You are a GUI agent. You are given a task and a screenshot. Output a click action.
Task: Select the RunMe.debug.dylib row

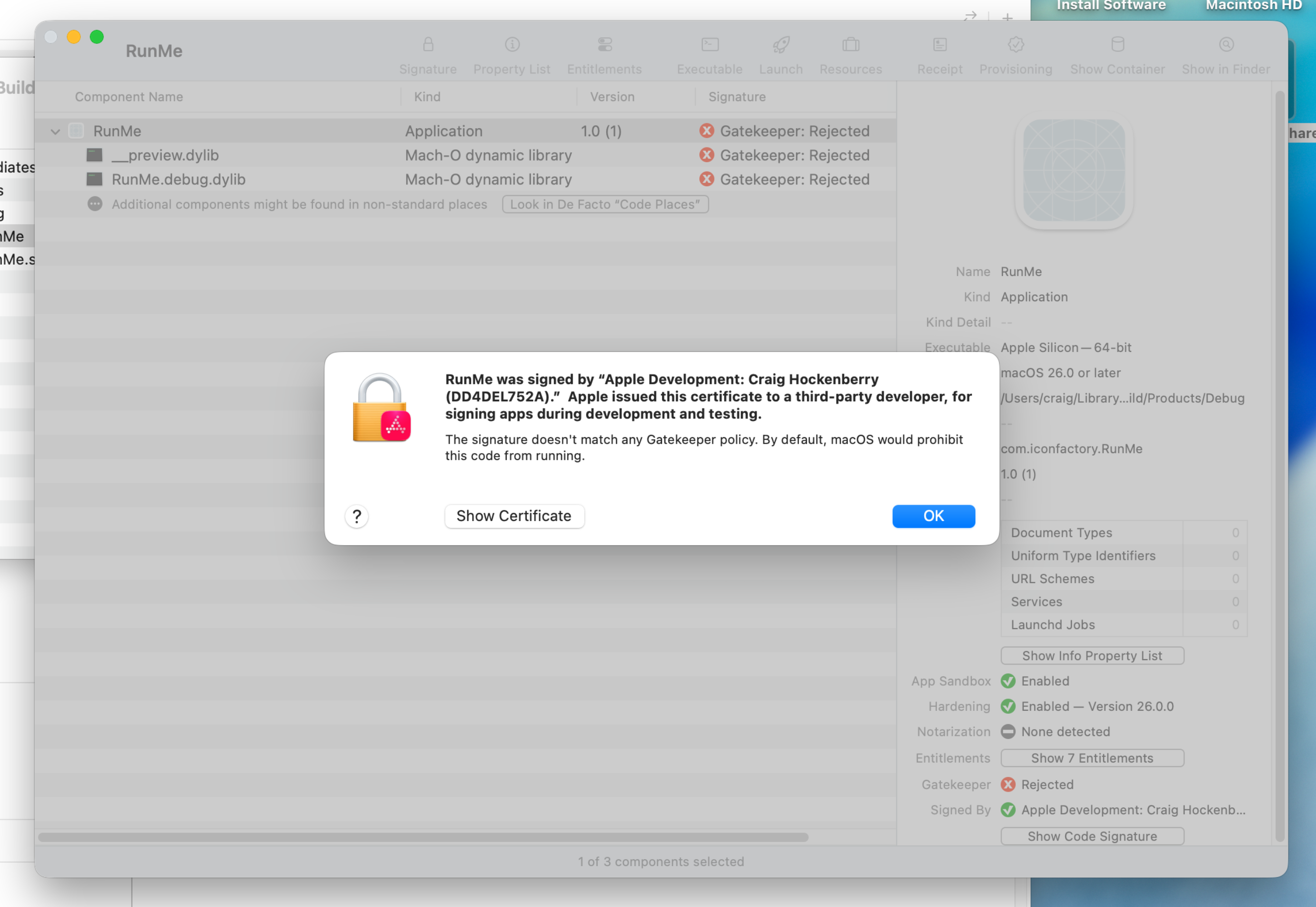click(465, 179)
